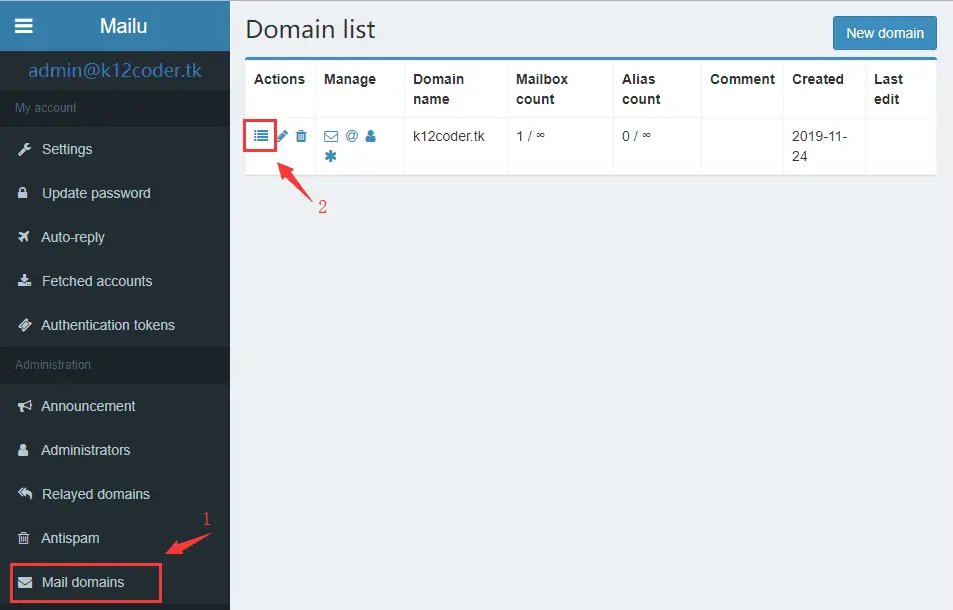The image size is (953, 610).
Task: Delete k12coder.tk via trash icon
Action: pos(301,135)
